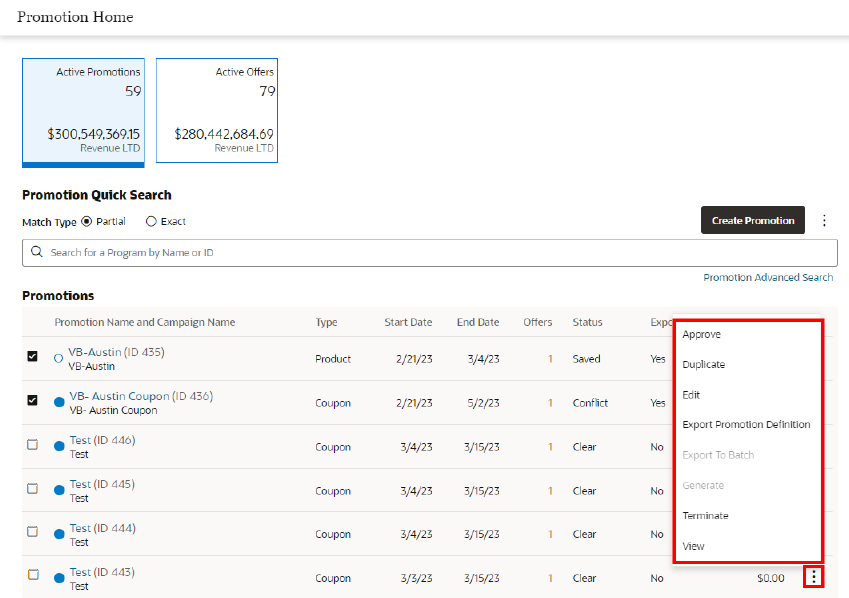Image resolution: width=849 pixels, height=598 pixels.
Task: Click the 5/2/23 end date cell
Action: 484,403
